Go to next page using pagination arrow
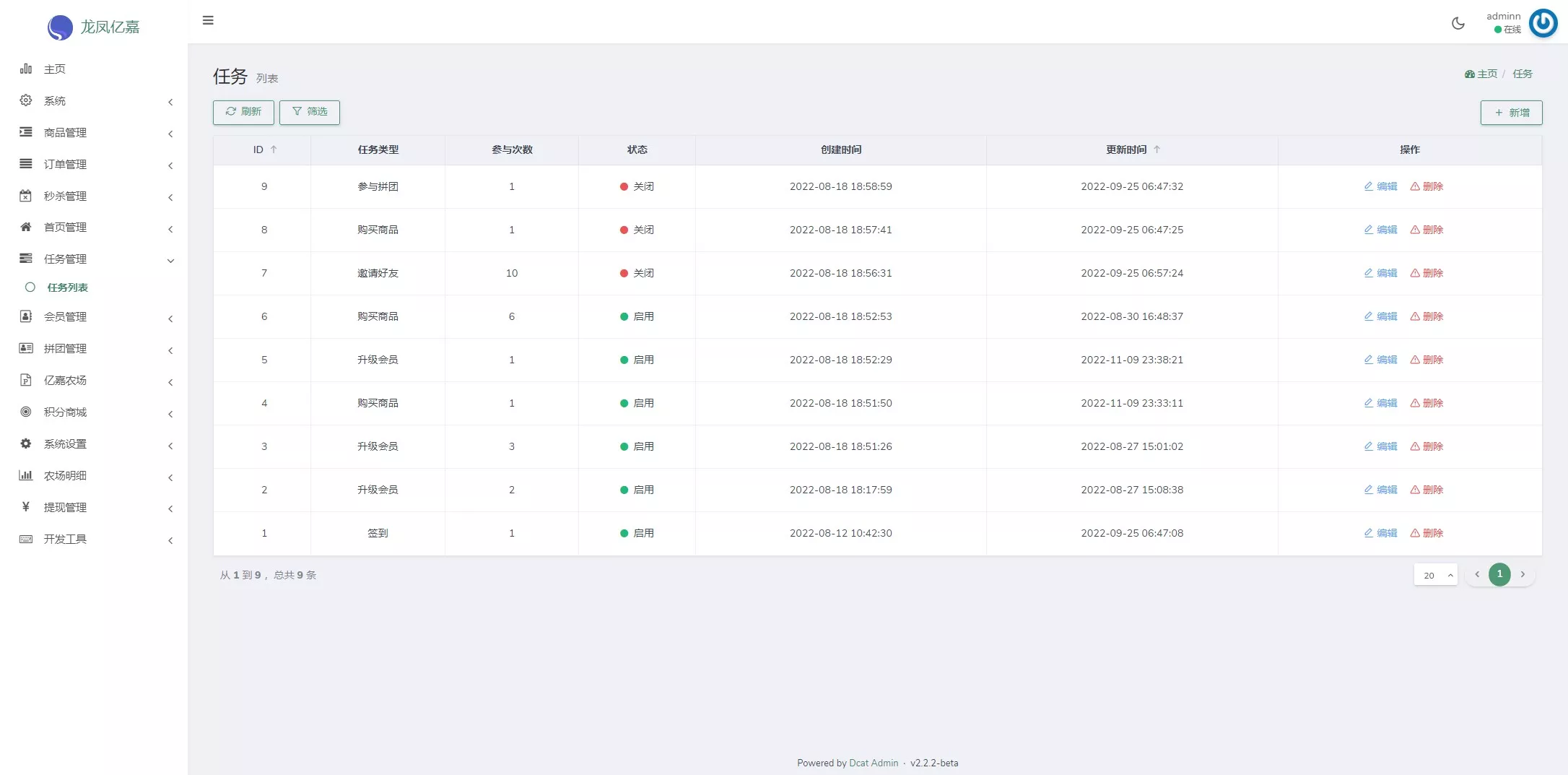The image size is (1568, 775). click(1523, 575)
